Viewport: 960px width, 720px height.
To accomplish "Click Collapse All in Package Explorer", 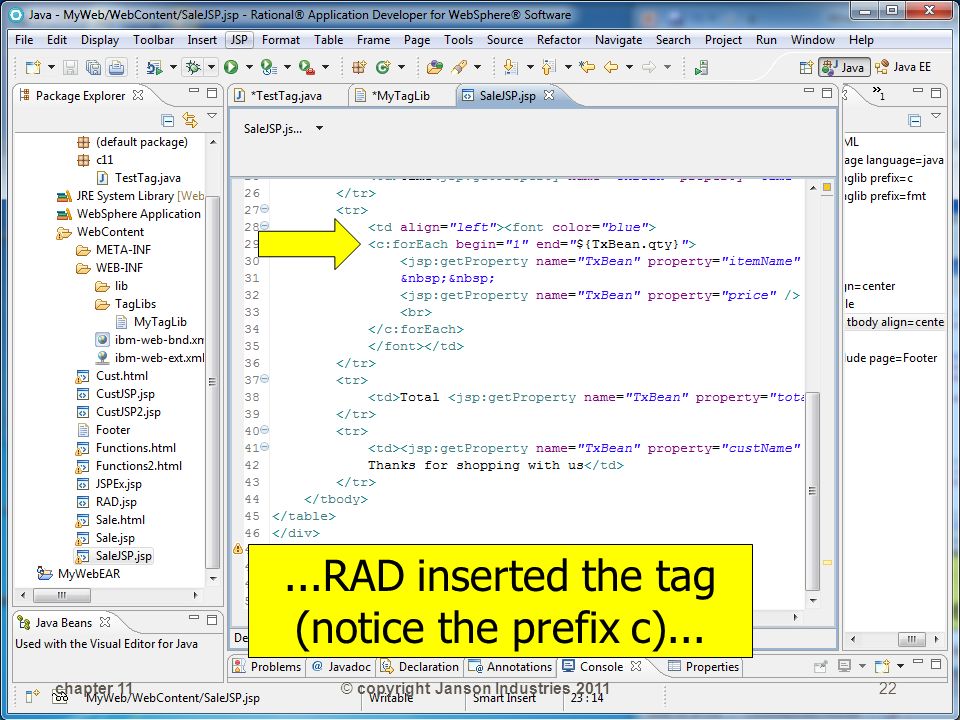I will 167,120.
